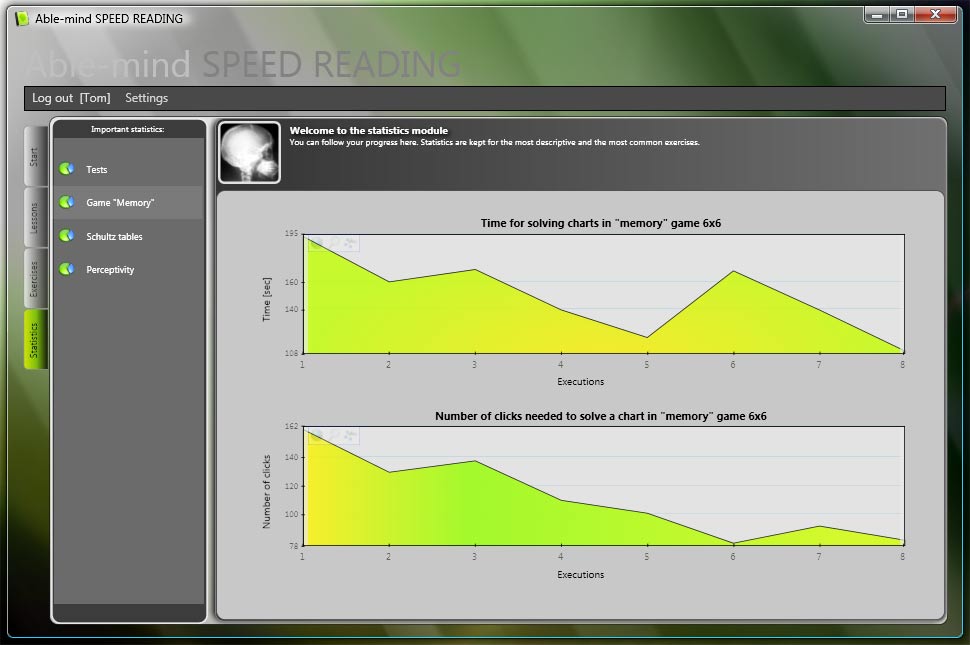Click the pie icon next to Perceptivity

pyautogui.click(x=67, y=269)
